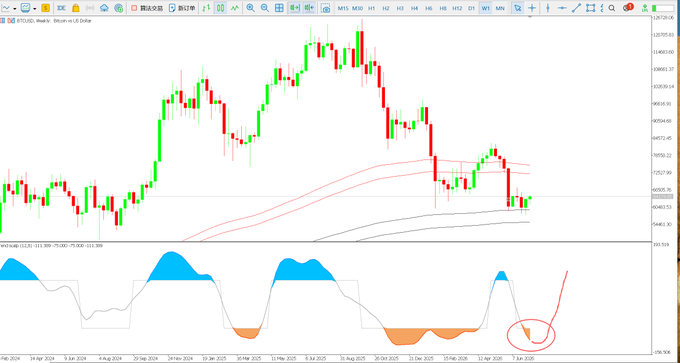Click the green connection level bar
680x363 pixels.
[x=662, y=8]
